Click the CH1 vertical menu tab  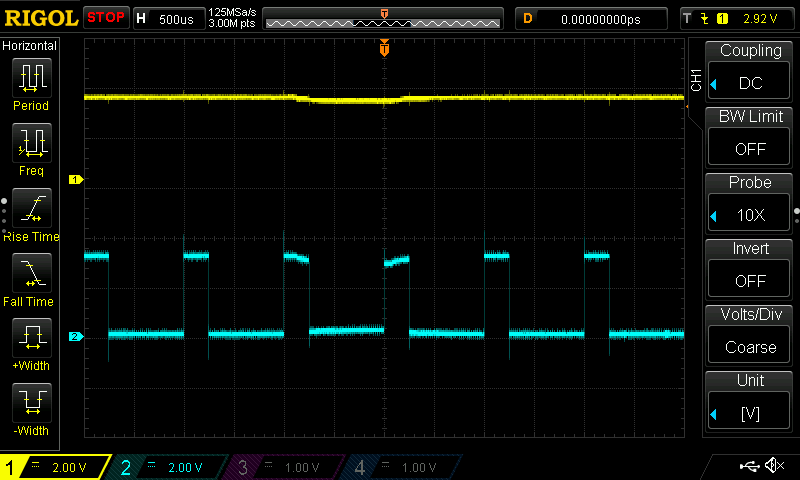(x=696, y=80)
